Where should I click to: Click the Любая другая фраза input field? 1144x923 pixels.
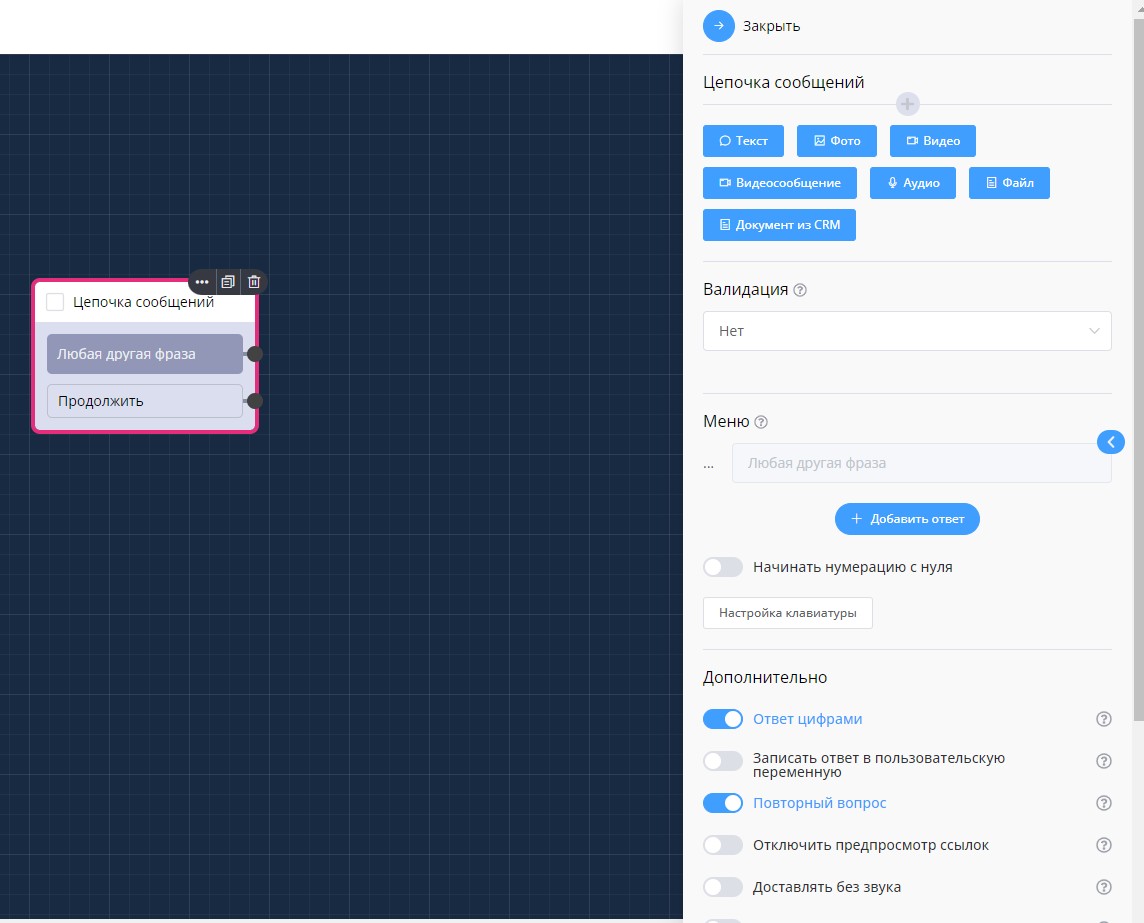click(921, 463)
